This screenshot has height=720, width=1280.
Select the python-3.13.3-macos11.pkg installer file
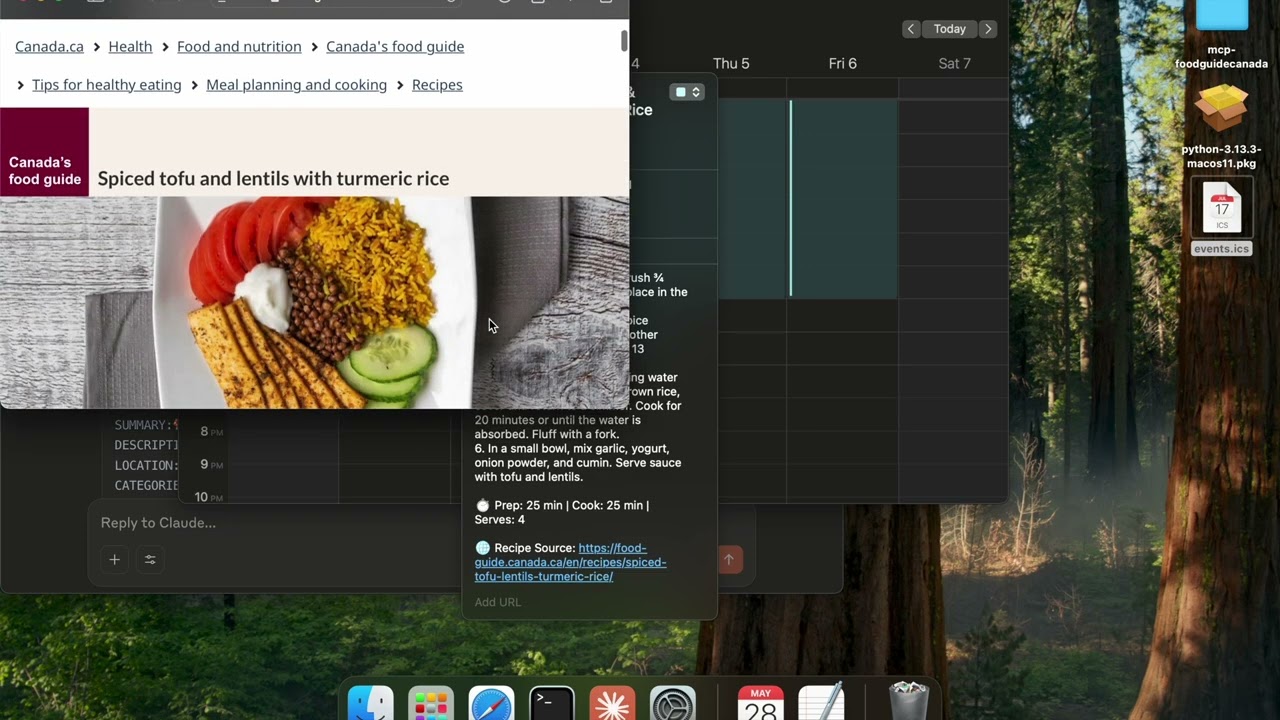pos(1221,126)
